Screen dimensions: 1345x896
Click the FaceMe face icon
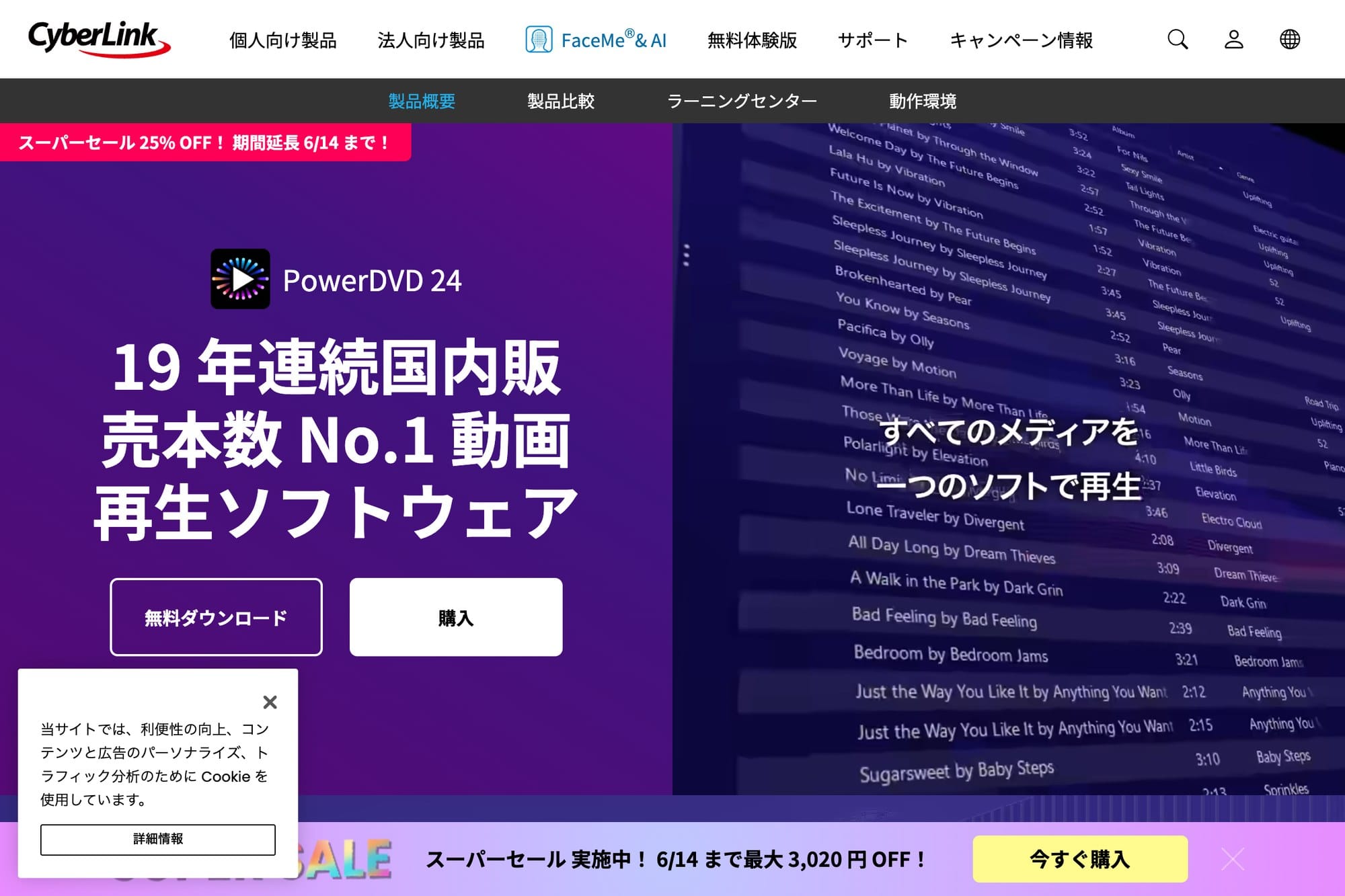tap(539, 40)
